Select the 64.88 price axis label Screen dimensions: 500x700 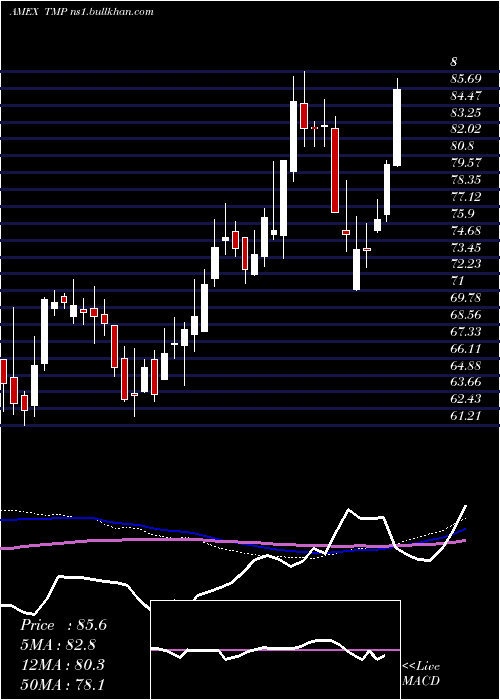pyautogui.click(x=466, y=365)
